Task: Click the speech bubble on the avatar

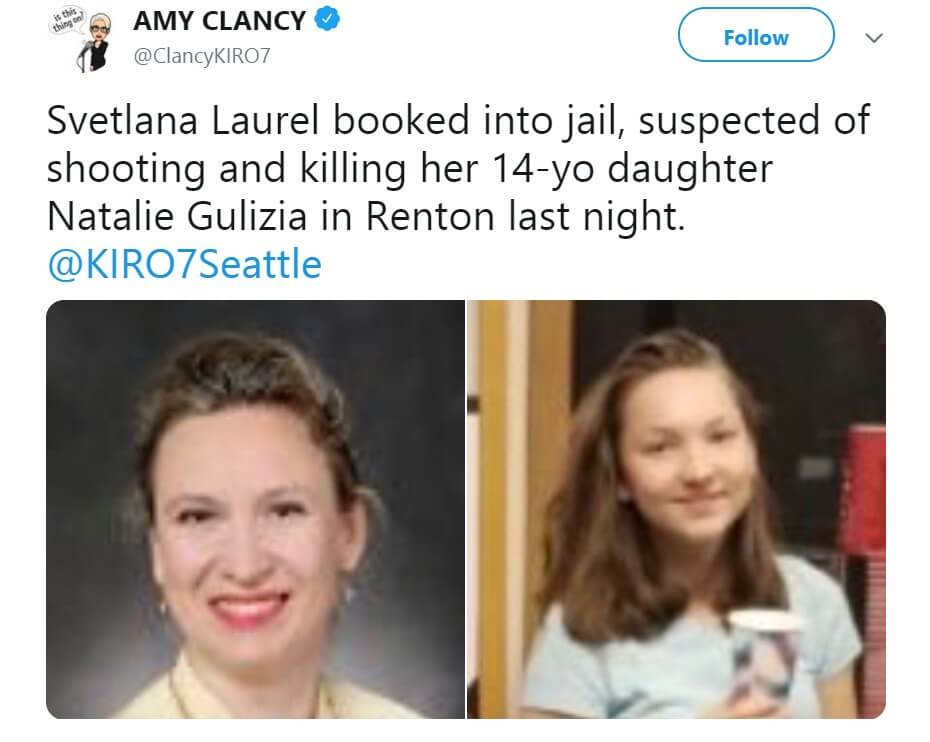Action: (x=68, y=20)
